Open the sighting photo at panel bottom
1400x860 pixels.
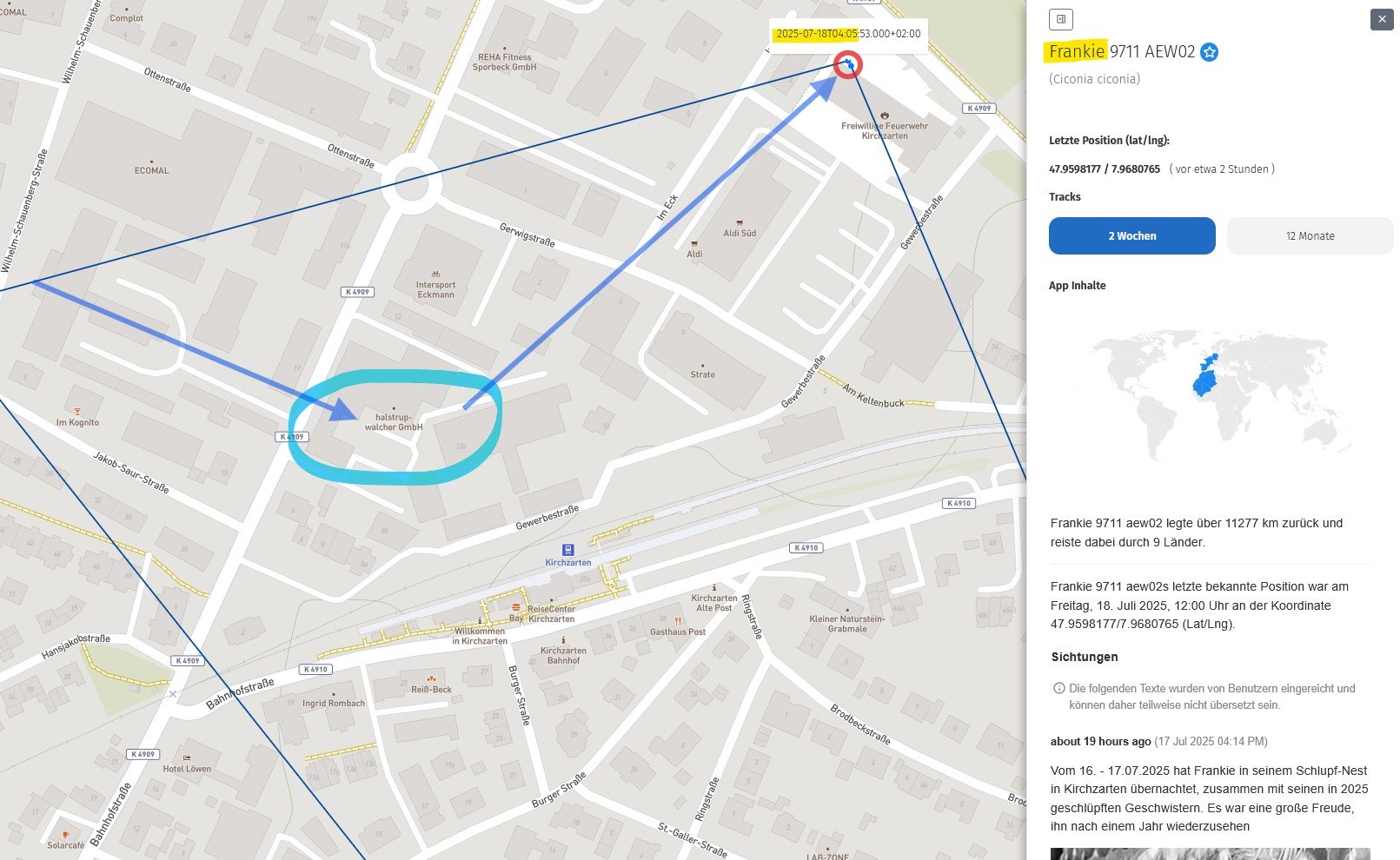[x=1210, y=853]
